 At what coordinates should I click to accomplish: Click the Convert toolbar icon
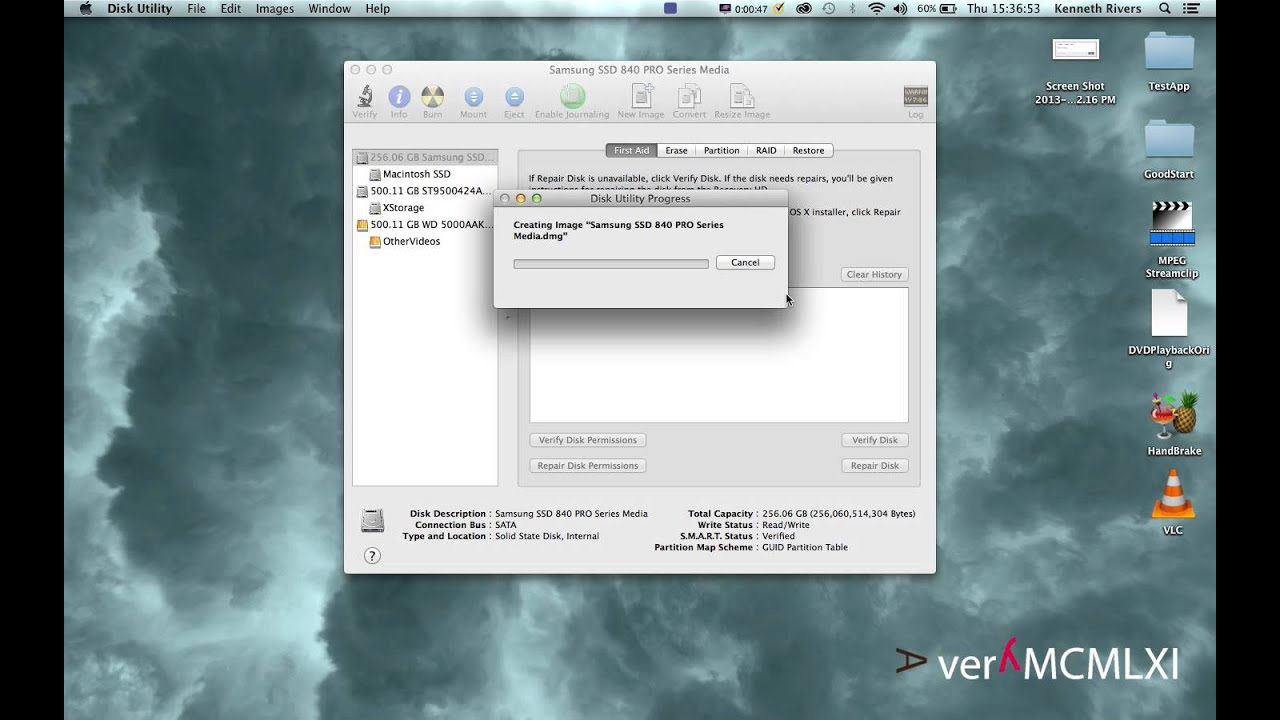point(689,102)
